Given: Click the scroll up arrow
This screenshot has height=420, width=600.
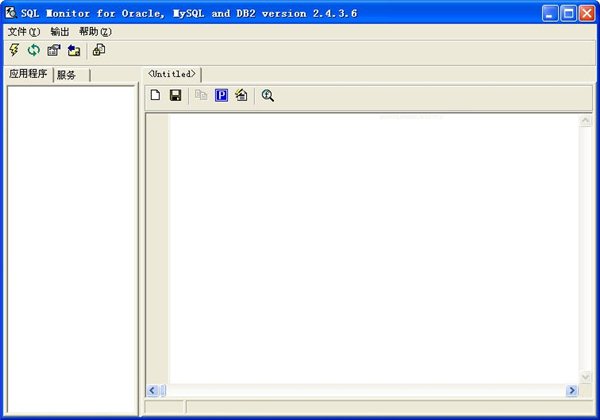Looking at the screenshot, I should click(x=585, y=121).
